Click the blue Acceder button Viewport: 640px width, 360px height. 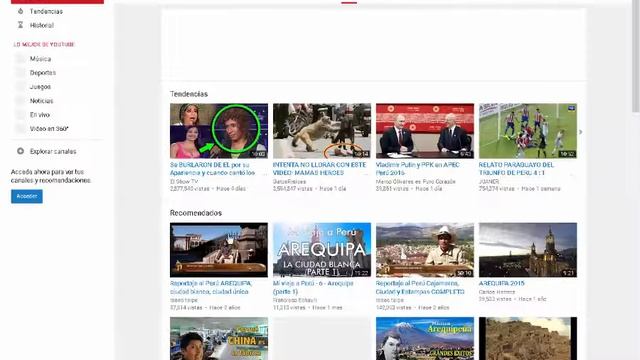tap(27, 196)
